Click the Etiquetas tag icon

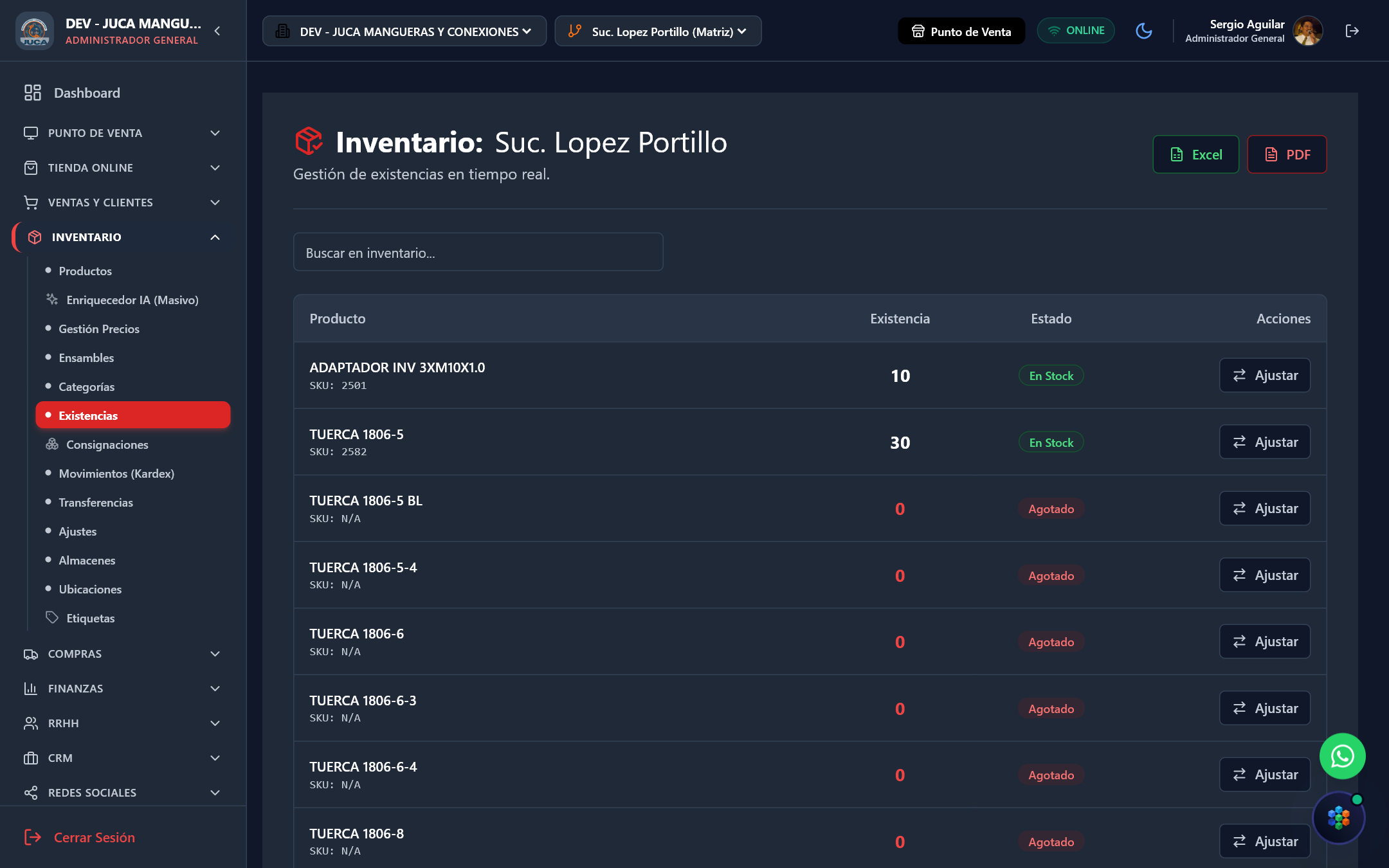52,618
